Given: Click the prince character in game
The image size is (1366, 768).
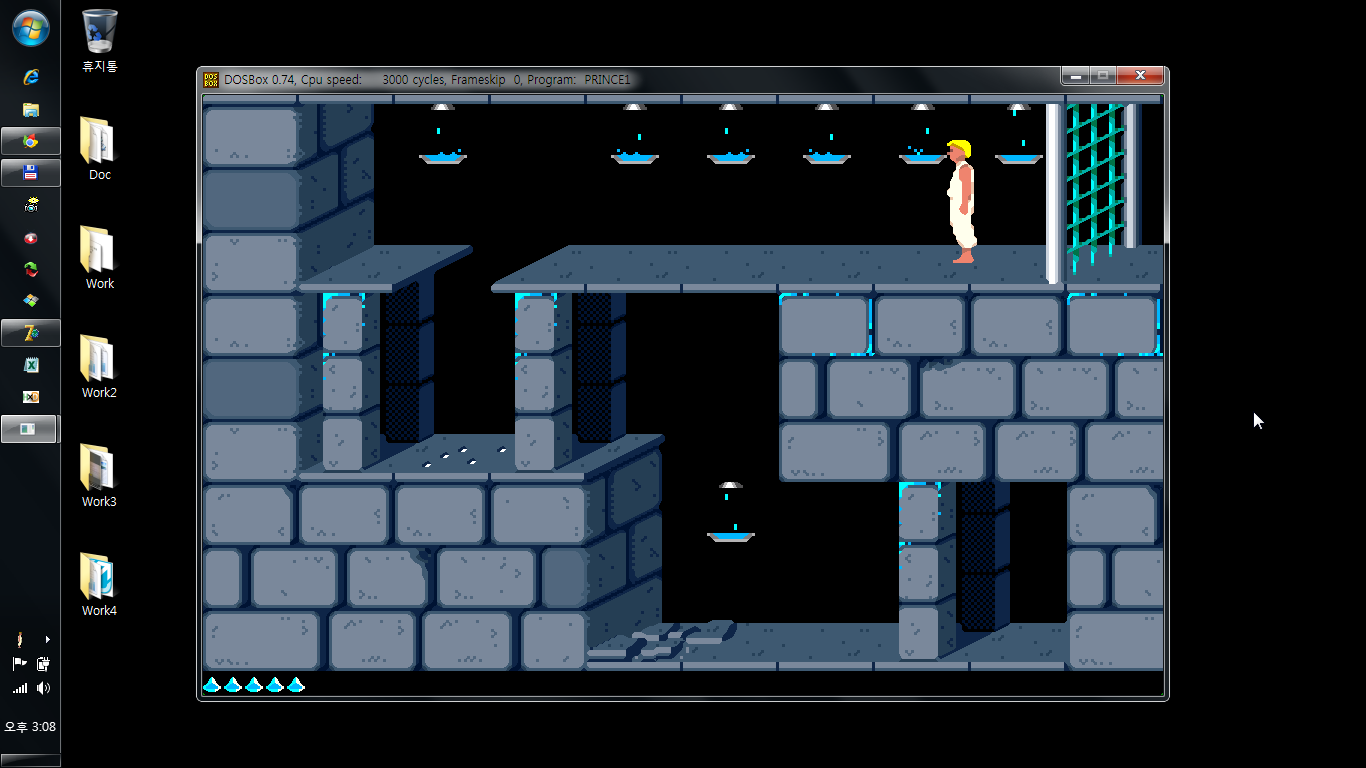Looking at the screenshot, I should (960, 202).
